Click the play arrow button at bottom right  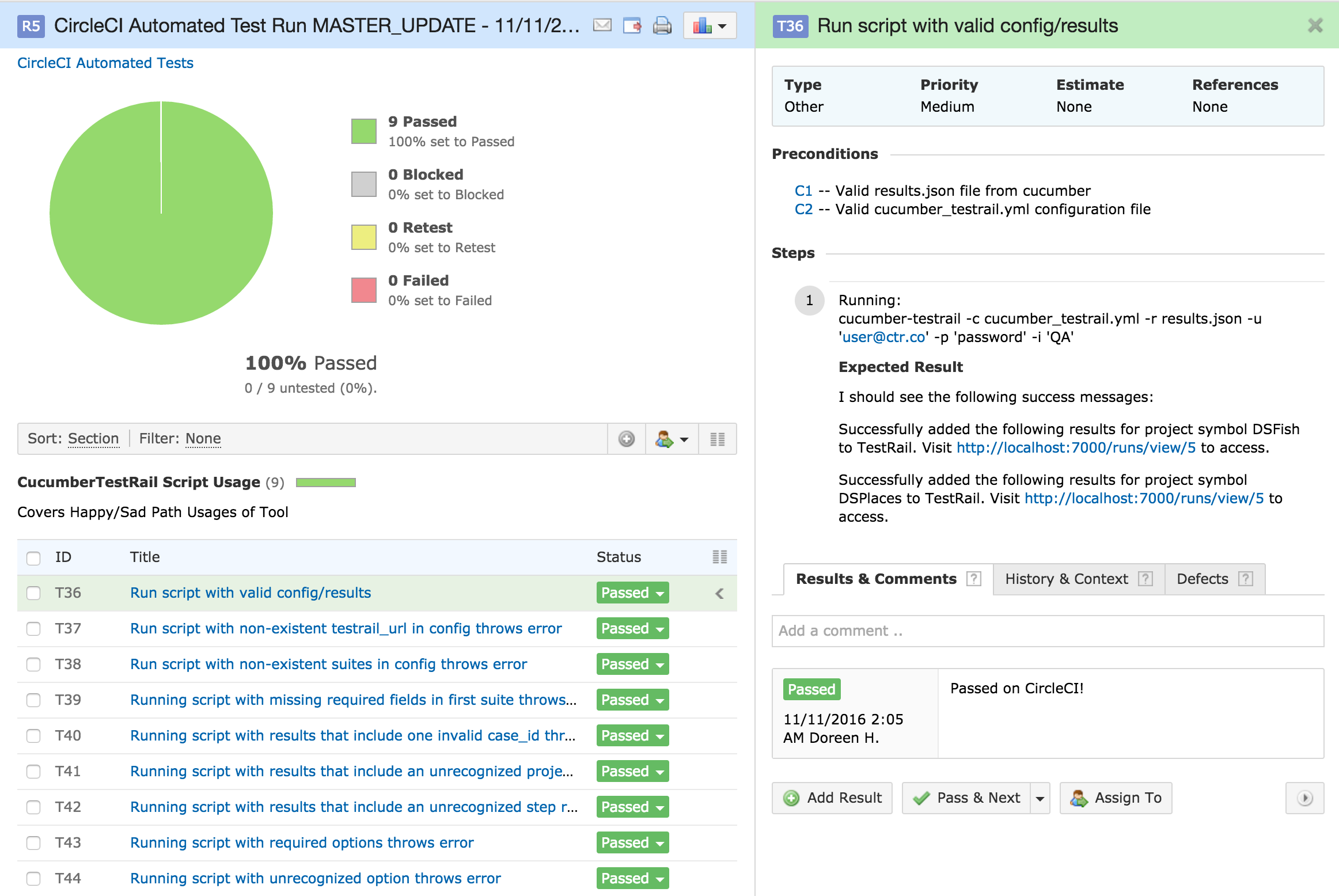click(1304, 798)
